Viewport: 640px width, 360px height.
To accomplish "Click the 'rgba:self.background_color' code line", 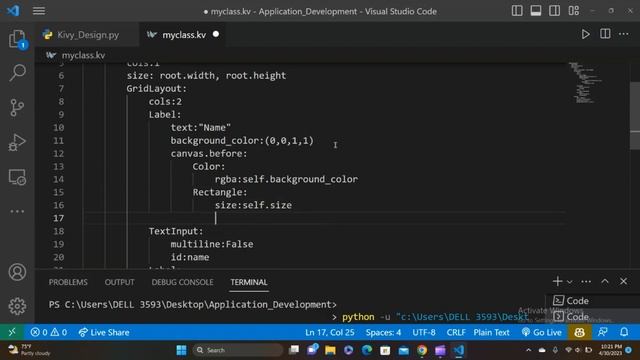I will tap(286, 180).
